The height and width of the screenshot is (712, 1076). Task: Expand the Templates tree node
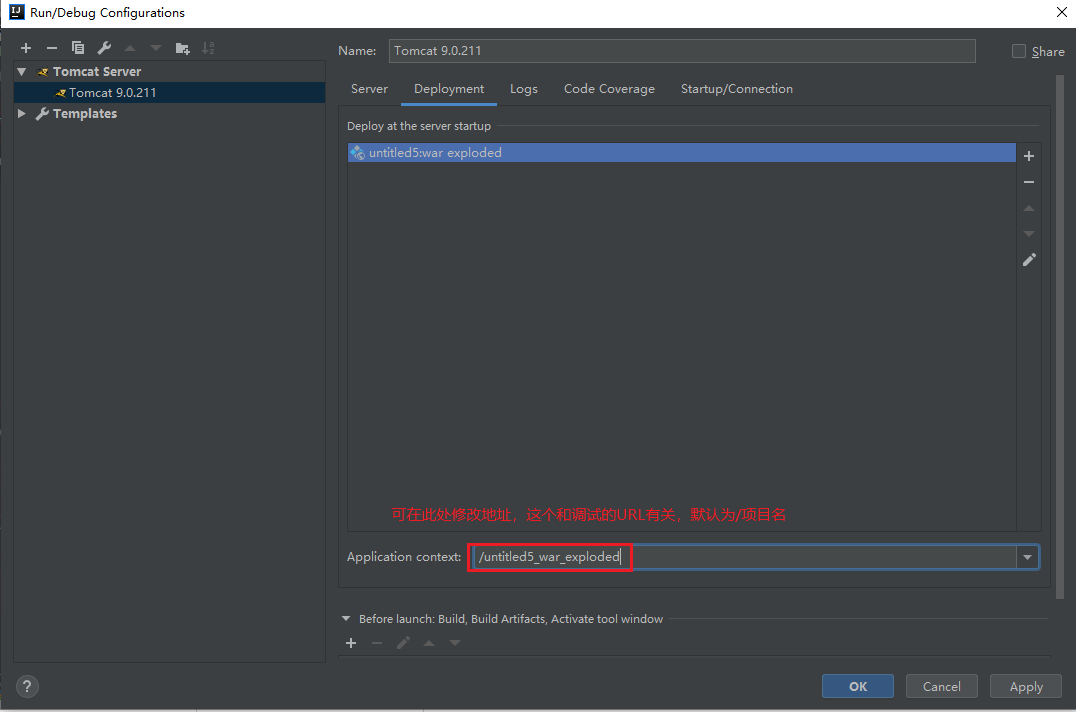coord(22,113)
